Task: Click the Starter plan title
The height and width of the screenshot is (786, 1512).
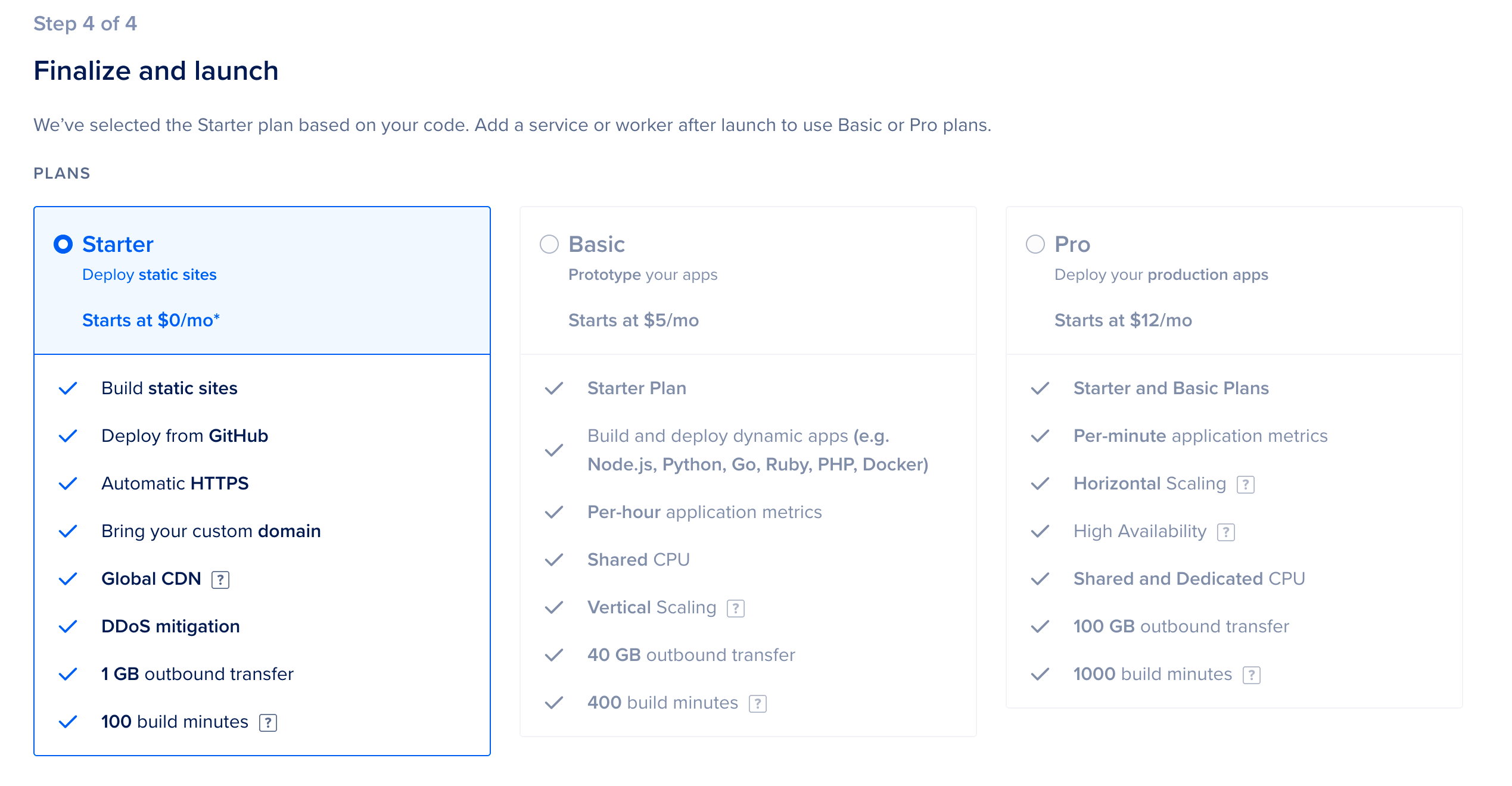Action: pyautogui.click(x=118, y=244)
